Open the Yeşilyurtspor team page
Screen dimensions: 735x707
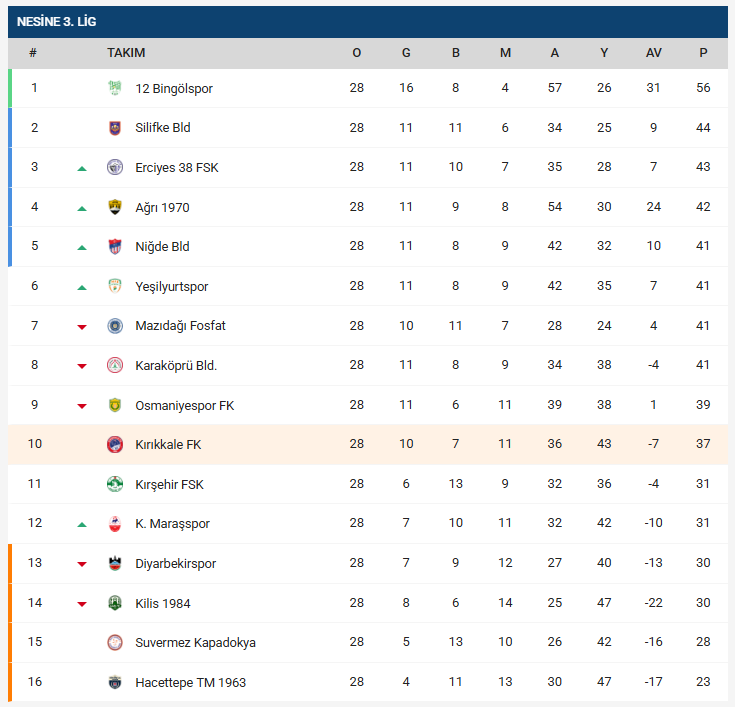click(171, 287)
